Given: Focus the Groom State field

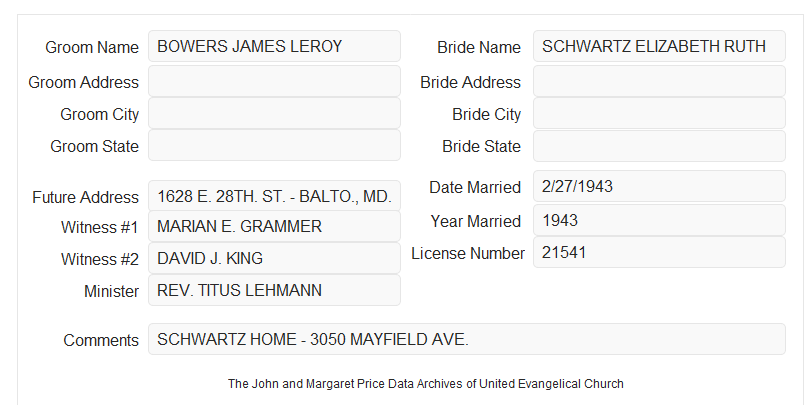Looking at the screenshot, I should pos(274,145).
